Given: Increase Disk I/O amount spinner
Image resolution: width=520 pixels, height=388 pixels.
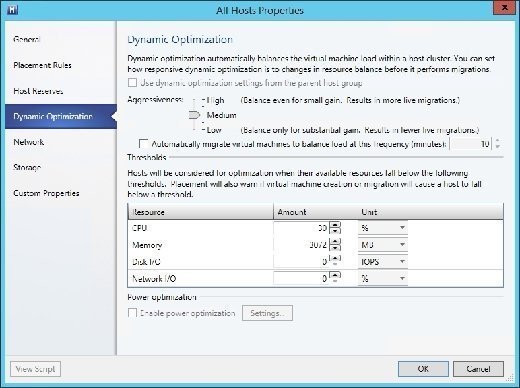Looking at the screenshot, I should [335, 258].
